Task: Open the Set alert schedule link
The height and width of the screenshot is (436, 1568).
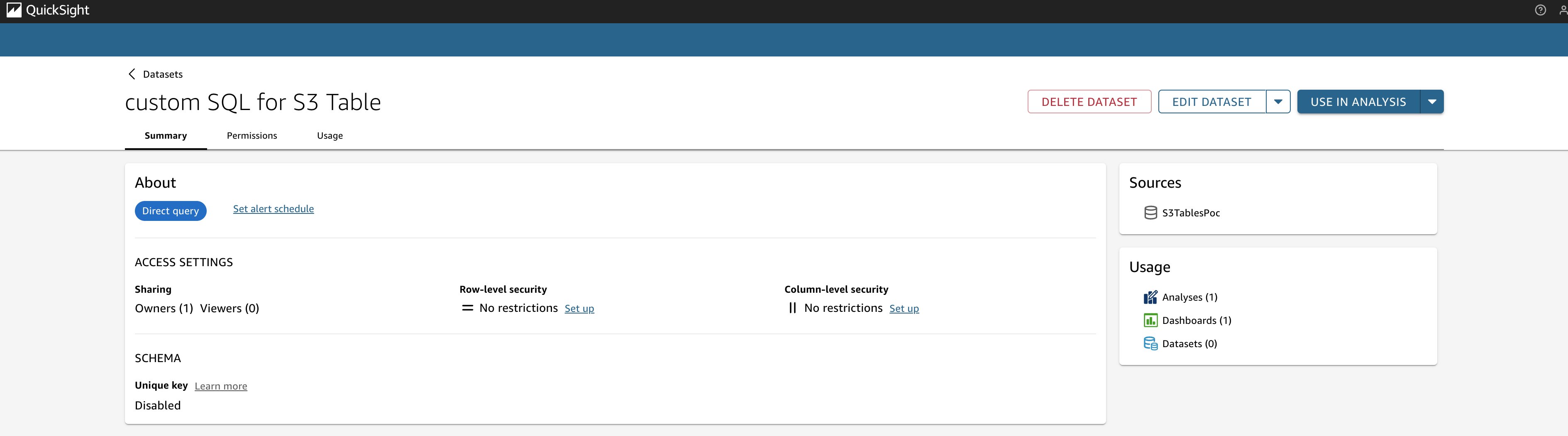Action: click(x=274, y=209)
